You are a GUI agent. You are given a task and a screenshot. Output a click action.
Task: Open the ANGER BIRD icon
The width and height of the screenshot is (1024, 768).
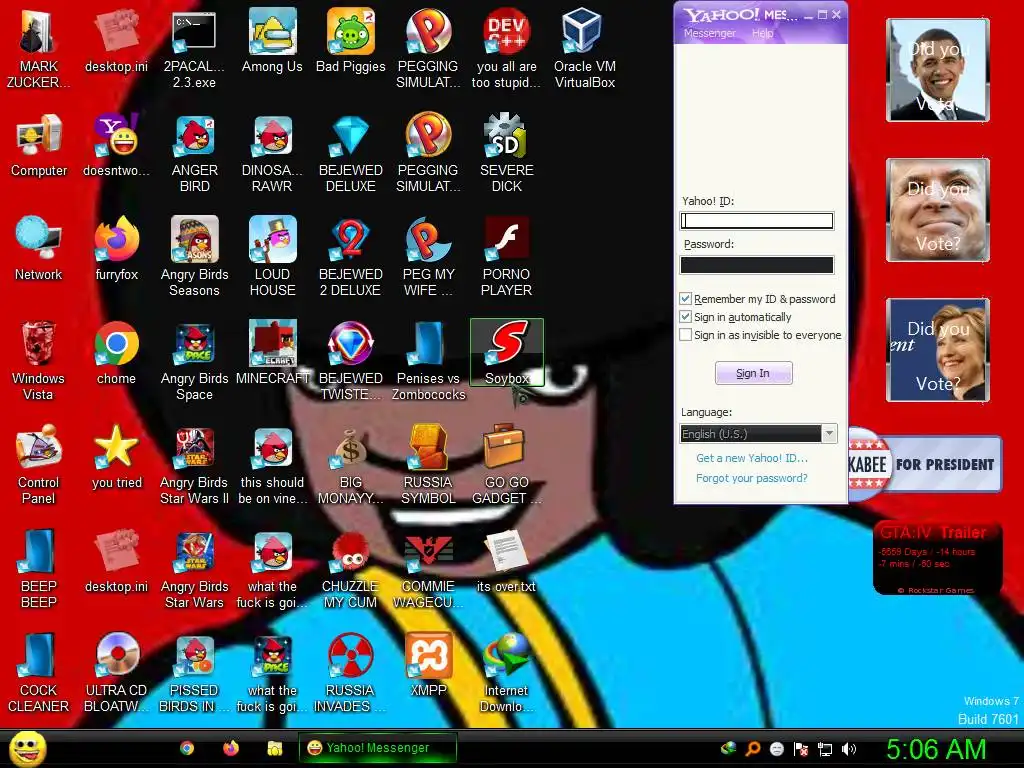[194, 152]
